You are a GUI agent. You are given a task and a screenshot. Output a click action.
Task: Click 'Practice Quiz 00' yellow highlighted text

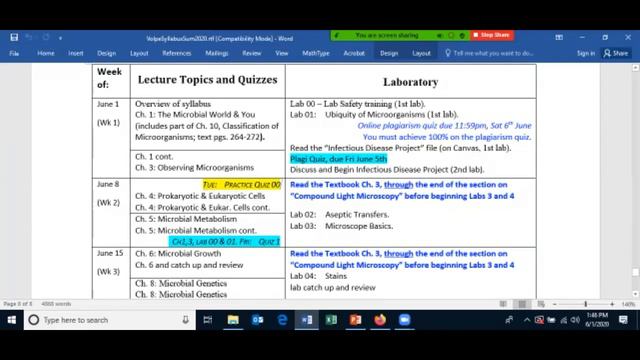click(x=252, y=184)
